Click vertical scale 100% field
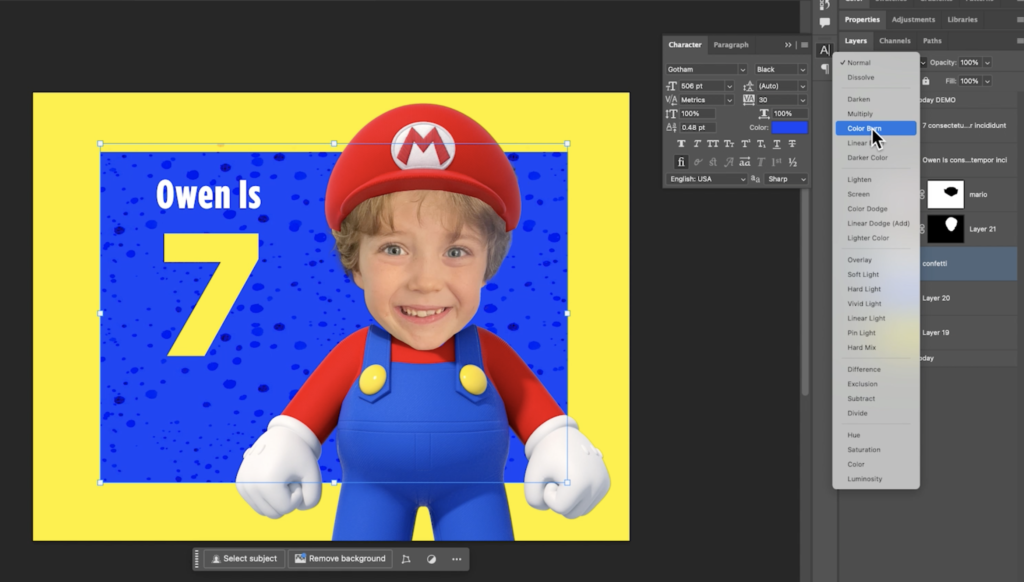 click(x=697, y=114)
